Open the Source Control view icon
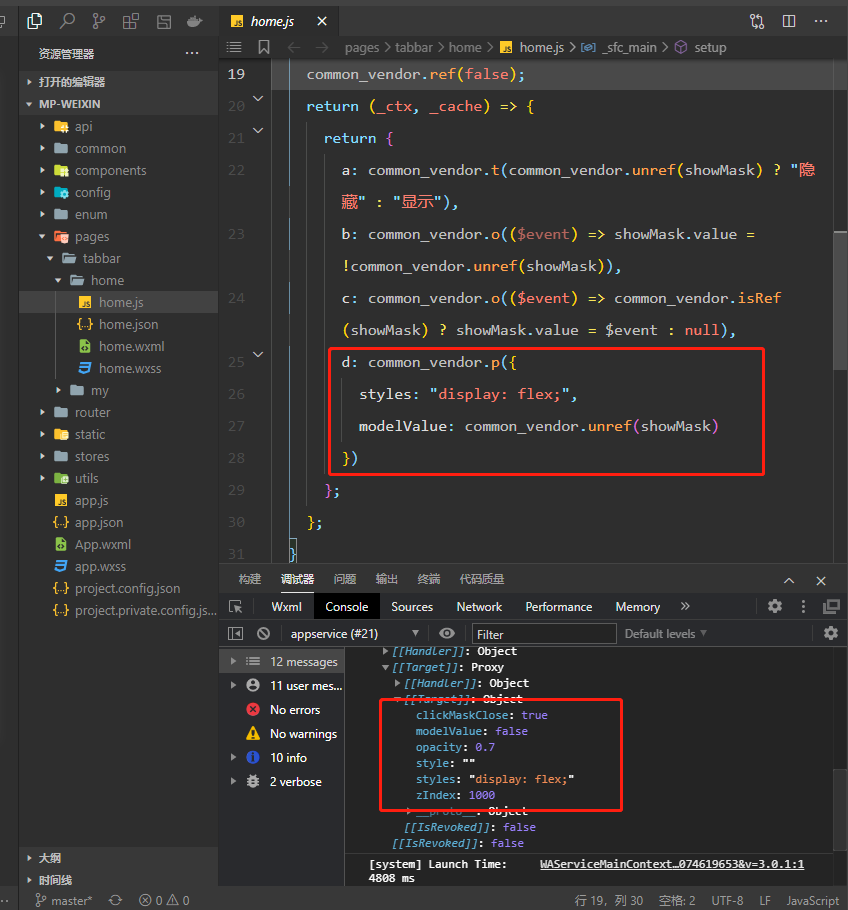Screen dimensions: 848x910 tap(98, 21)
